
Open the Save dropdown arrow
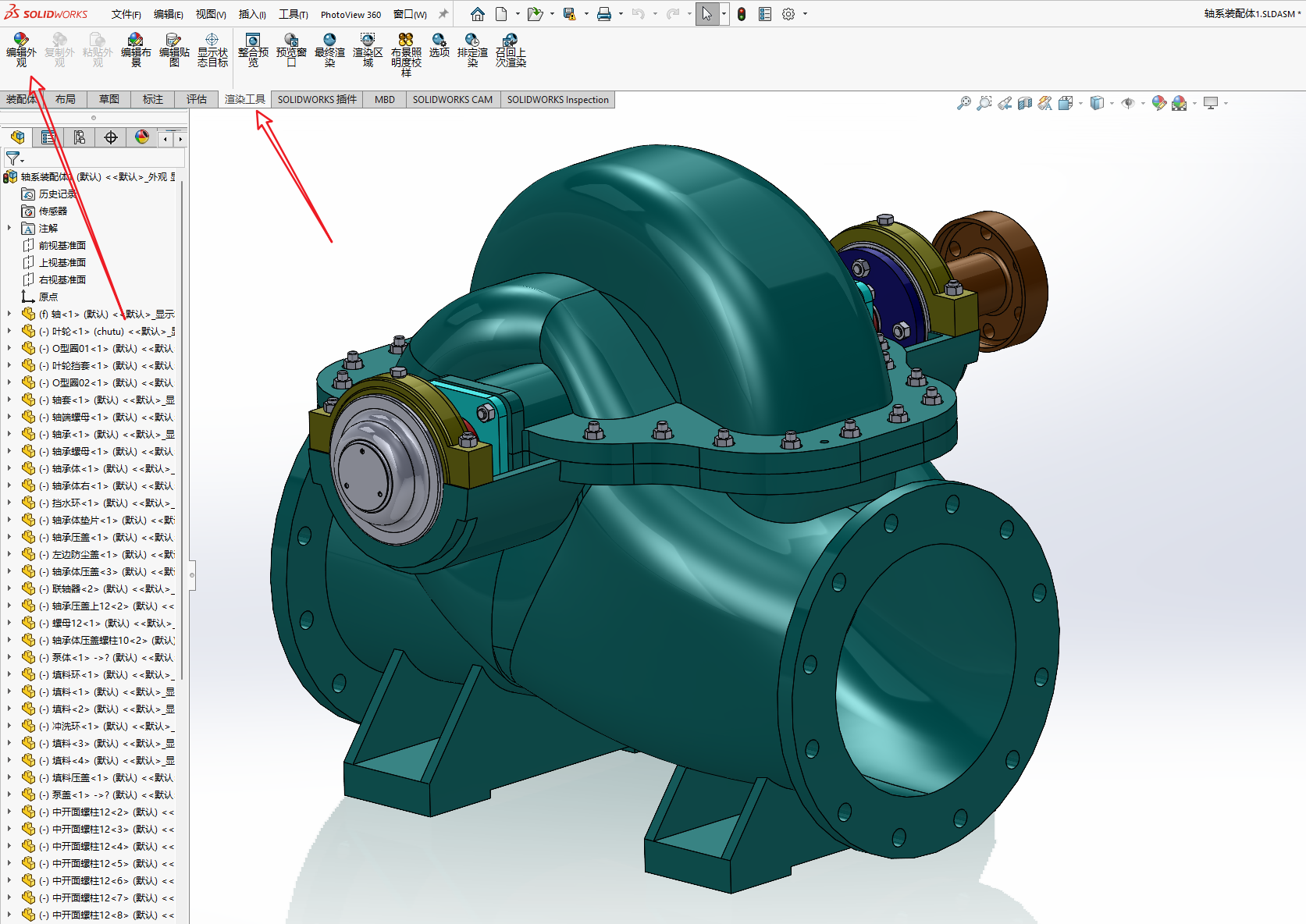(586, 14)
